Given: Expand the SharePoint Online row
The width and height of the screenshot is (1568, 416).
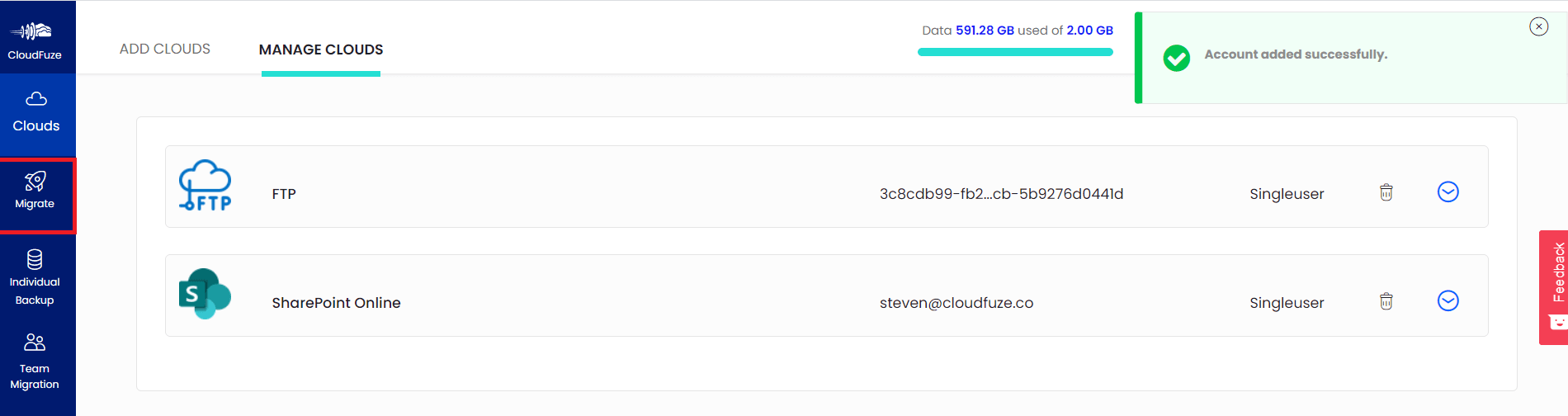Looking at the screenshot, I should (1448, 300).
